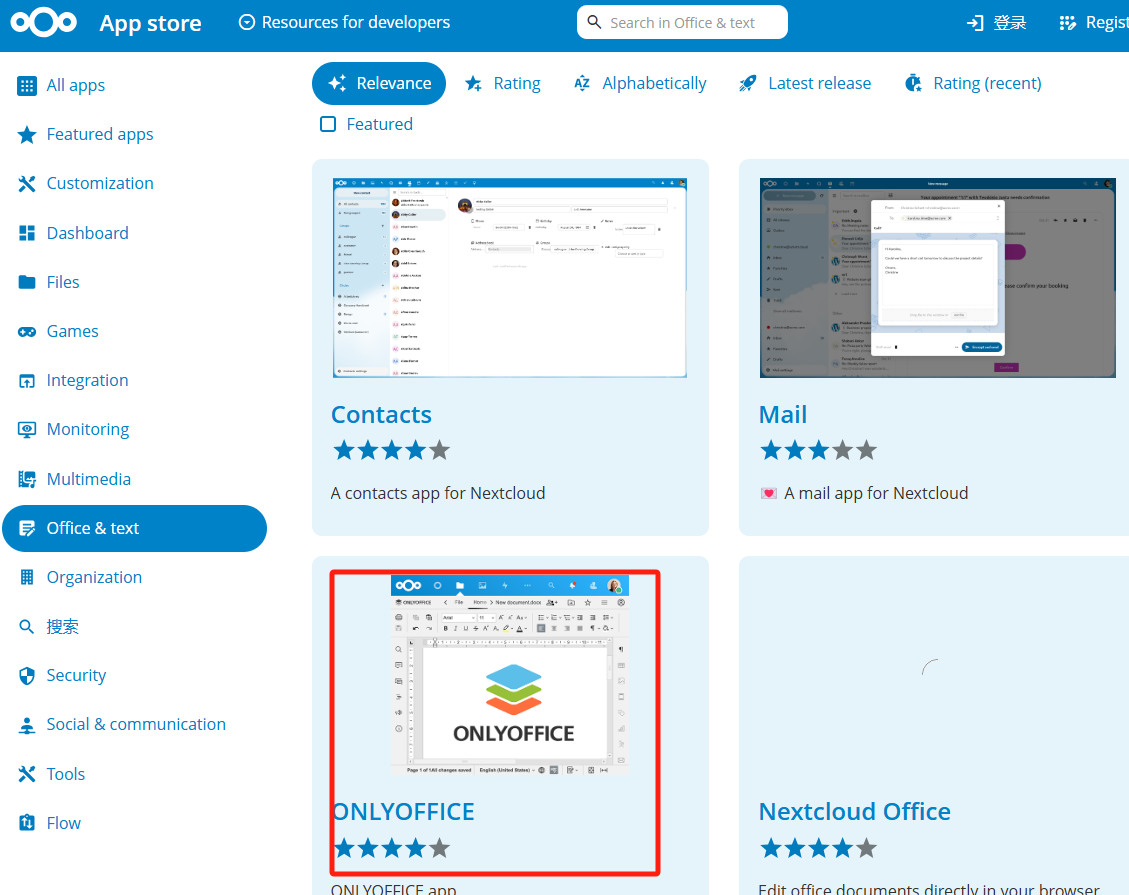The image size is (1129, 895).
Task: Click the Games controller icon
Action: (x=27, y=332)
